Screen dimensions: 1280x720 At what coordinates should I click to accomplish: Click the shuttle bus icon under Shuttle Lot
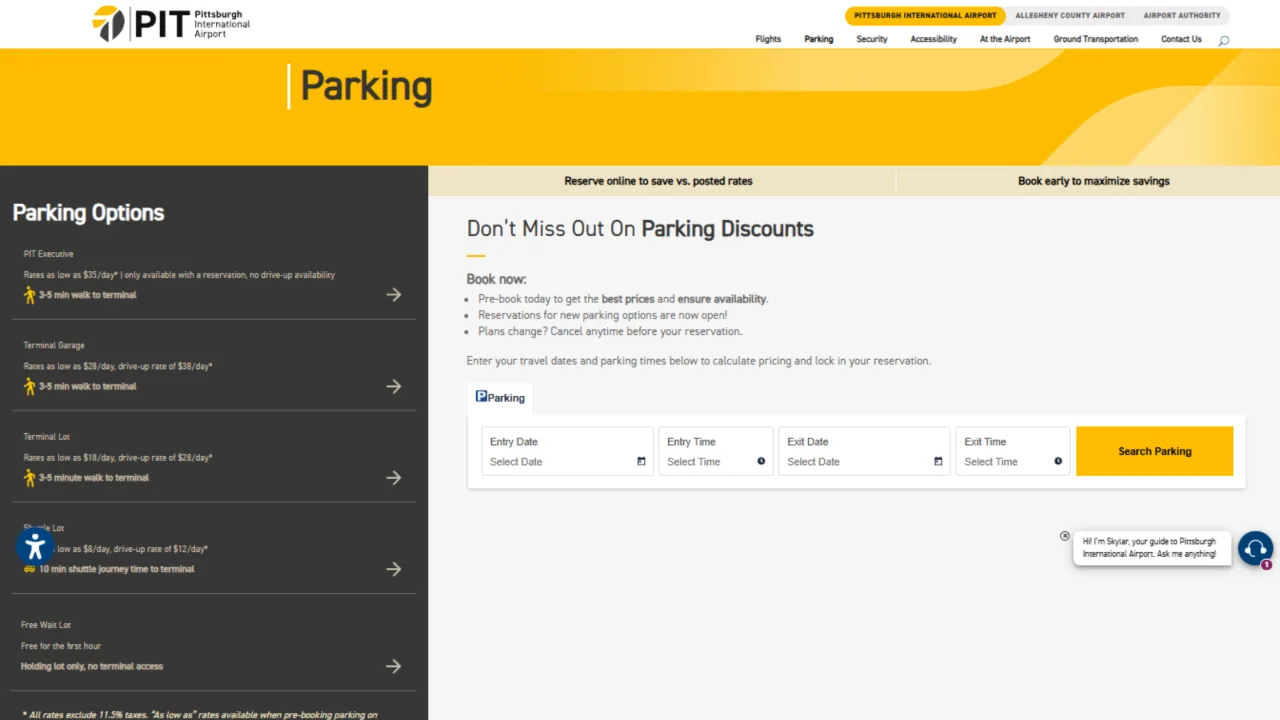(x=29, y=569)
